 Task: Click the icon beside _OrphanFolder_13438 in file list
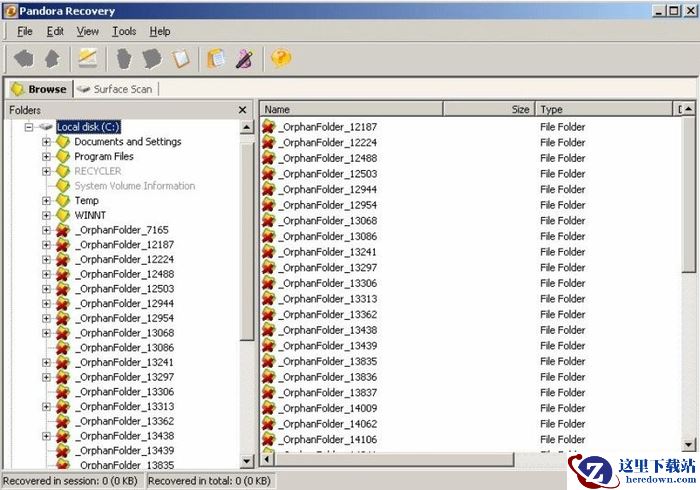[268, 330]
